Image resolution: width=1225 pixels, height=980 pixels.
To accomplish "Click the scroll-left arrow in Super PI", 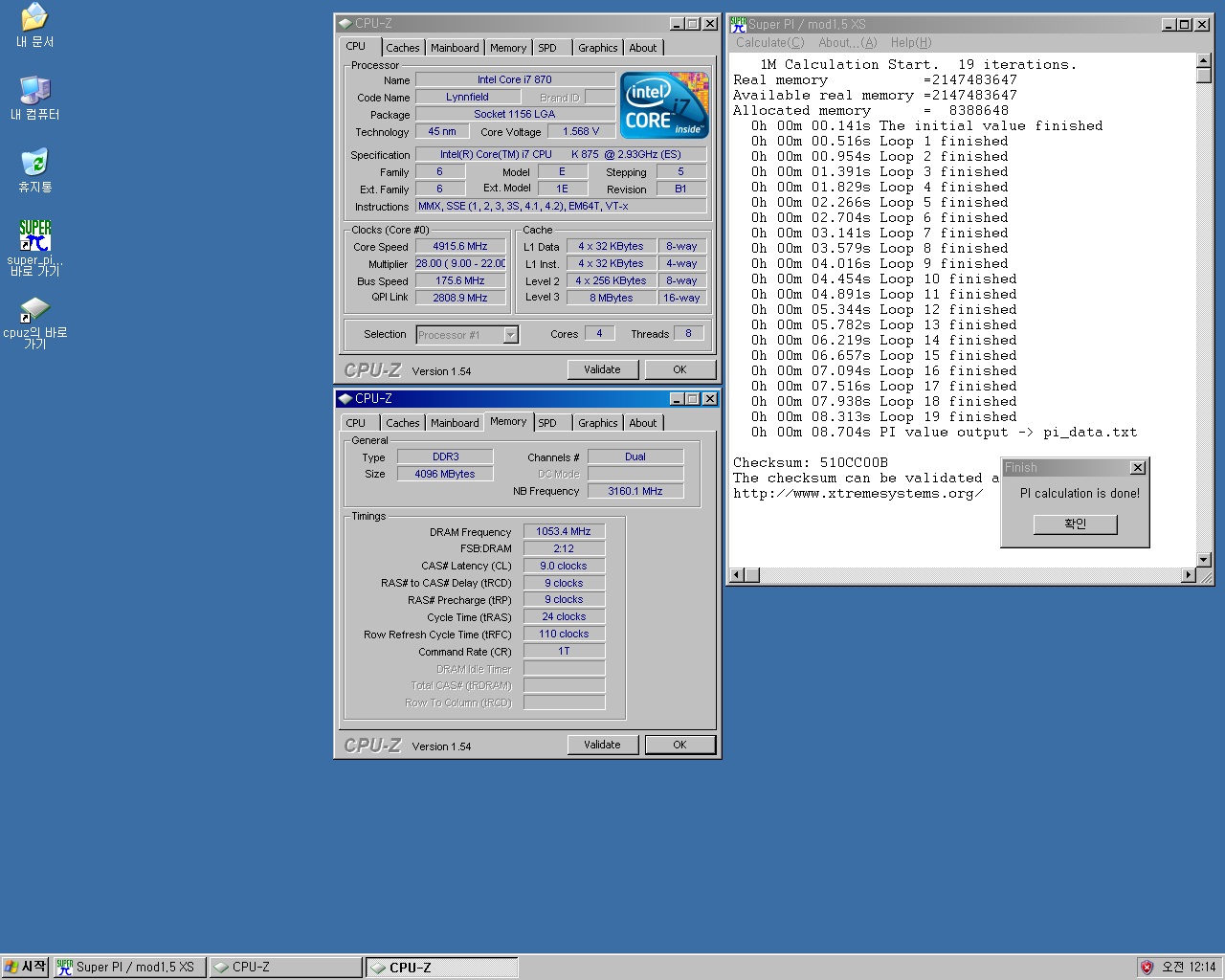I will tap(736, 575).
